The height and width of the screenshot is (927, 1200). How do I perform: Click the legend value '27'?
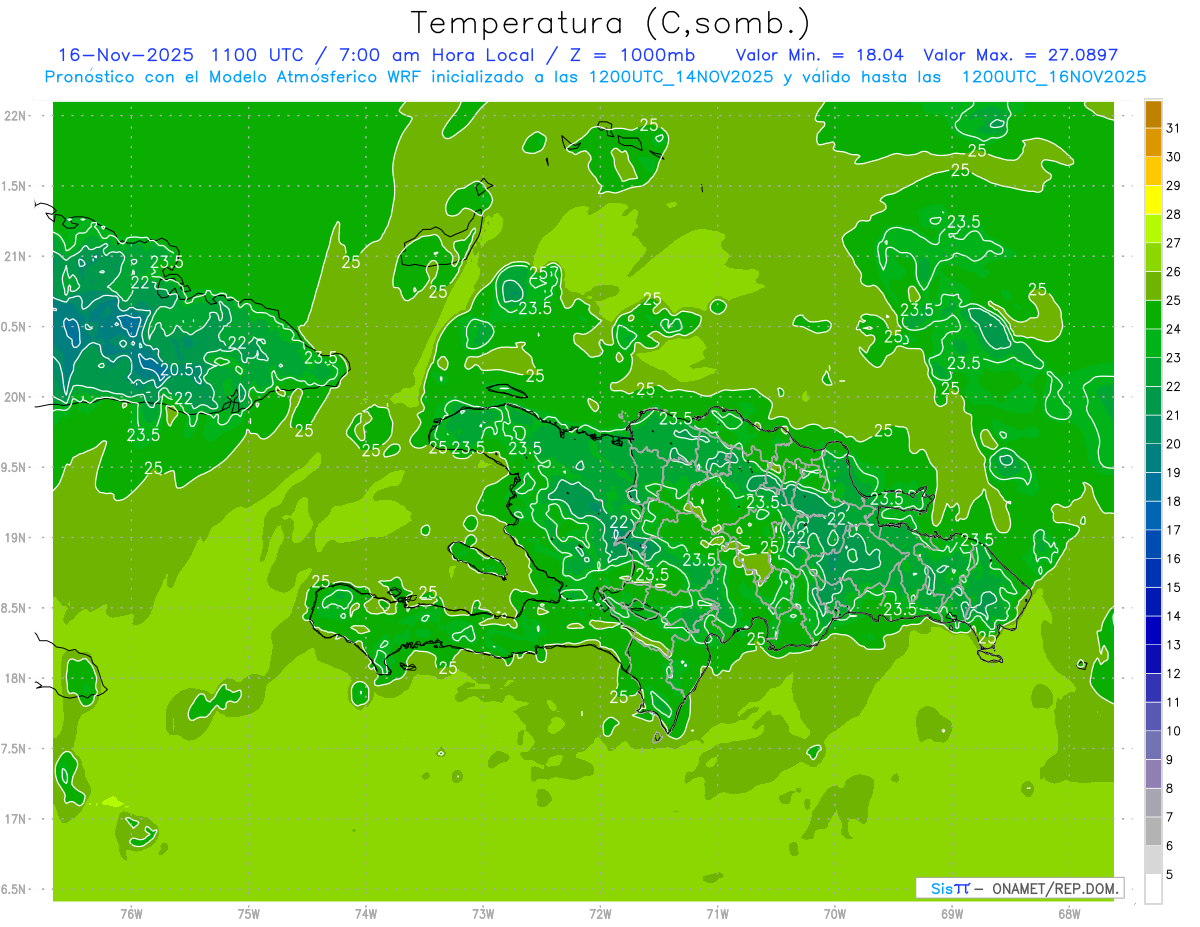coord(1174,243)
